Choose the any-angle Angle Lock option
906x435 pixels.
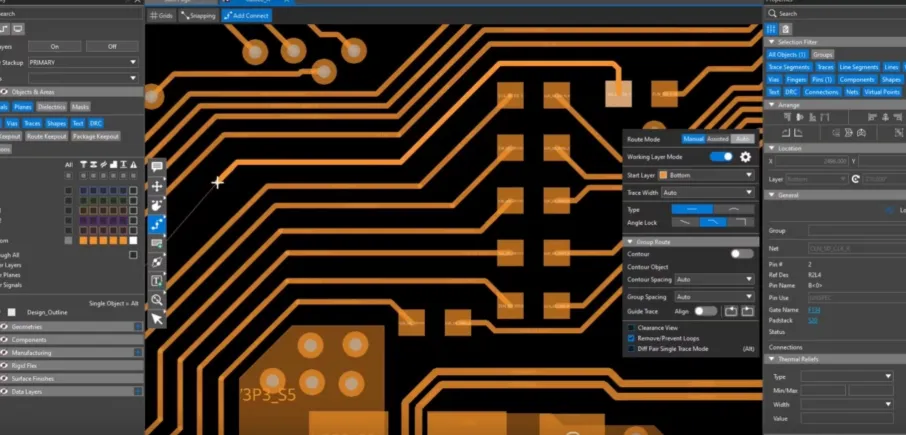pyautogui.click(x=685, y=222)
